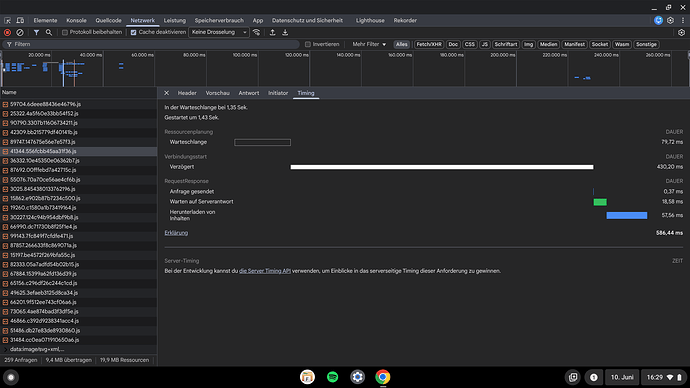Viewport: 690px width, 388px height.
Task: Filter by Manifest requests
Action: point(574,44)
